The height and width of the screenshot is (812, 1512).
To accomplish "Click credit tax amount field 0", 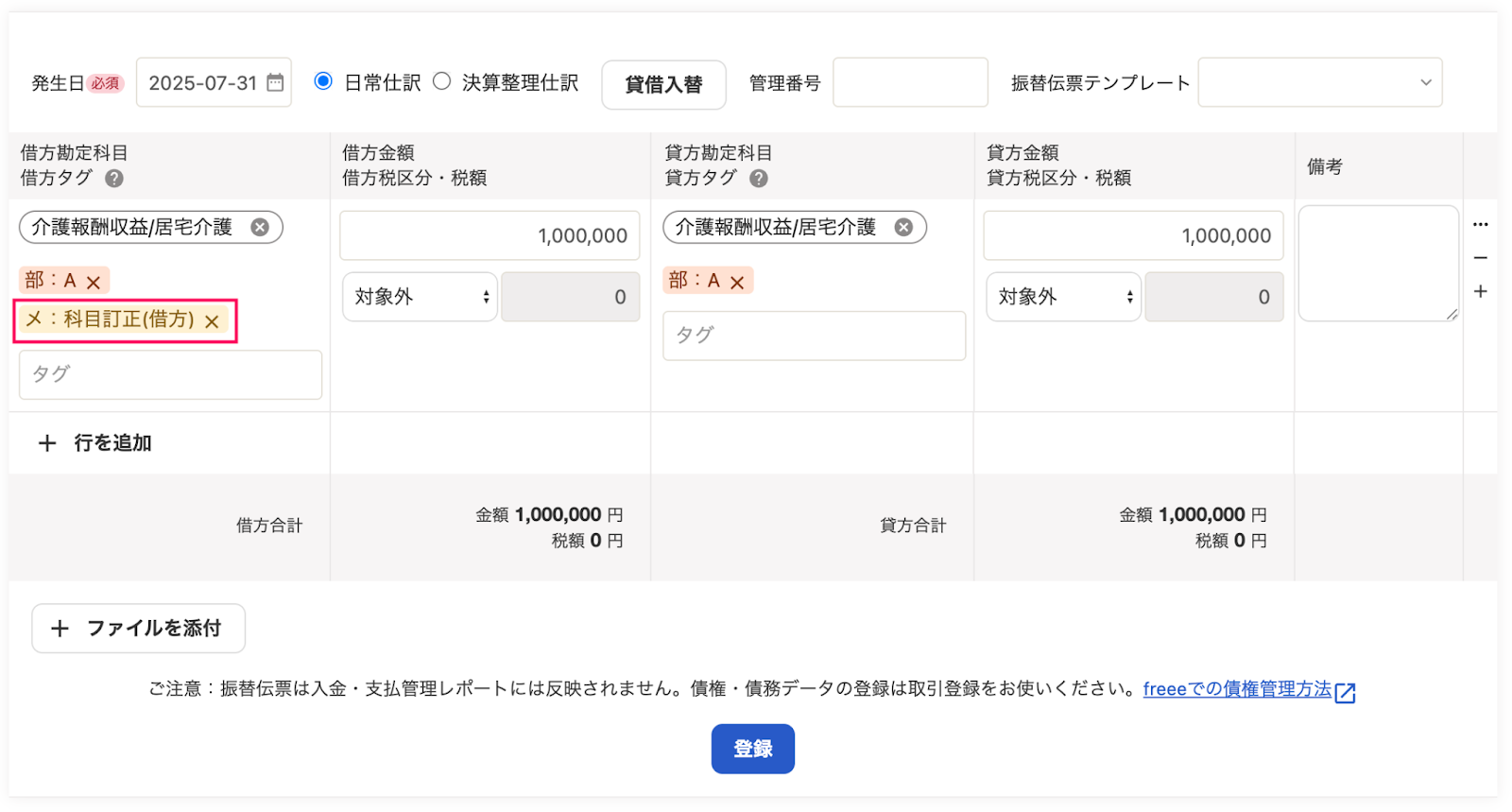I will click(x=1213, y=297).
